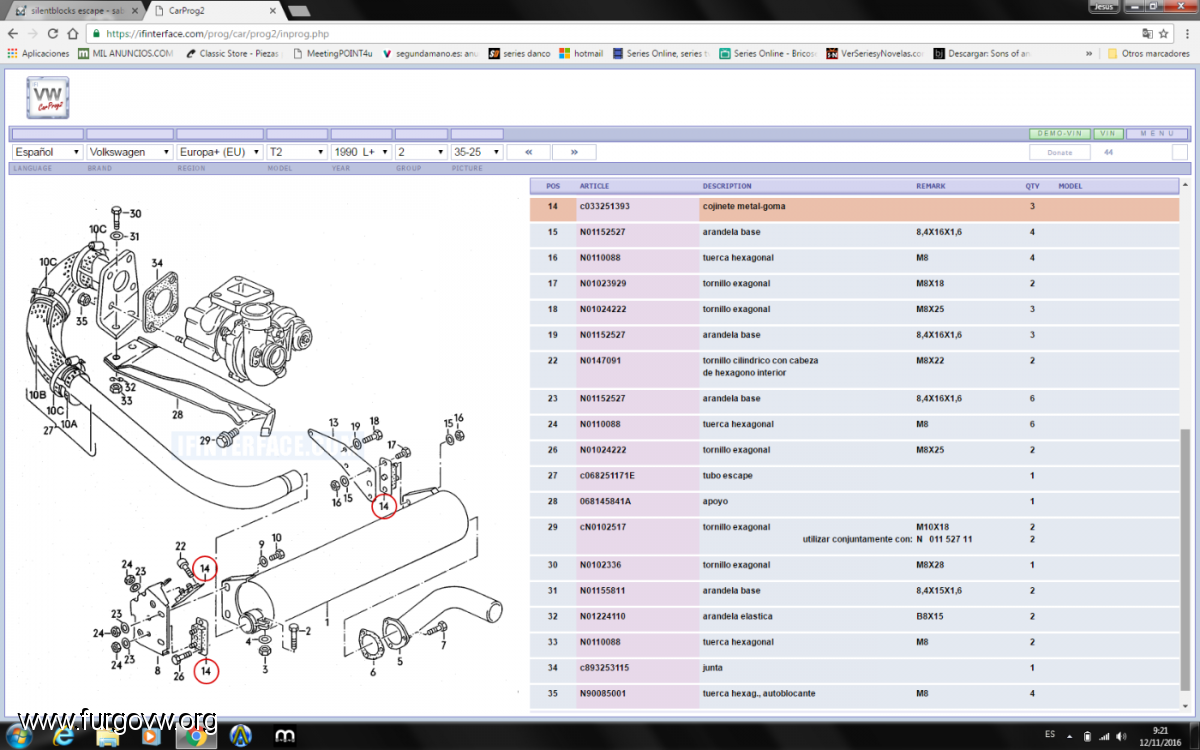The image size is (1200, 750).
Task: Click the clock in the system tray
Action: (1160, 736)
